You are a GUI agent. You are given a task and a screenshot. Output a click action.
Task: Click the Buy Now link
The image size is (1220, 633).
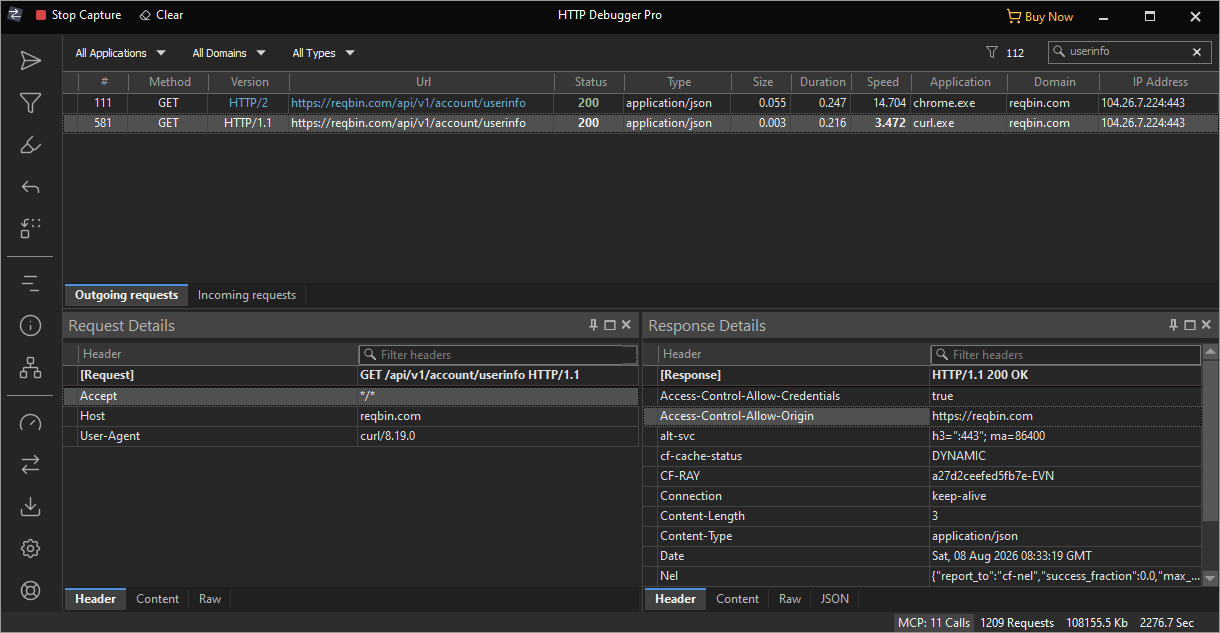coord(1040,16)
